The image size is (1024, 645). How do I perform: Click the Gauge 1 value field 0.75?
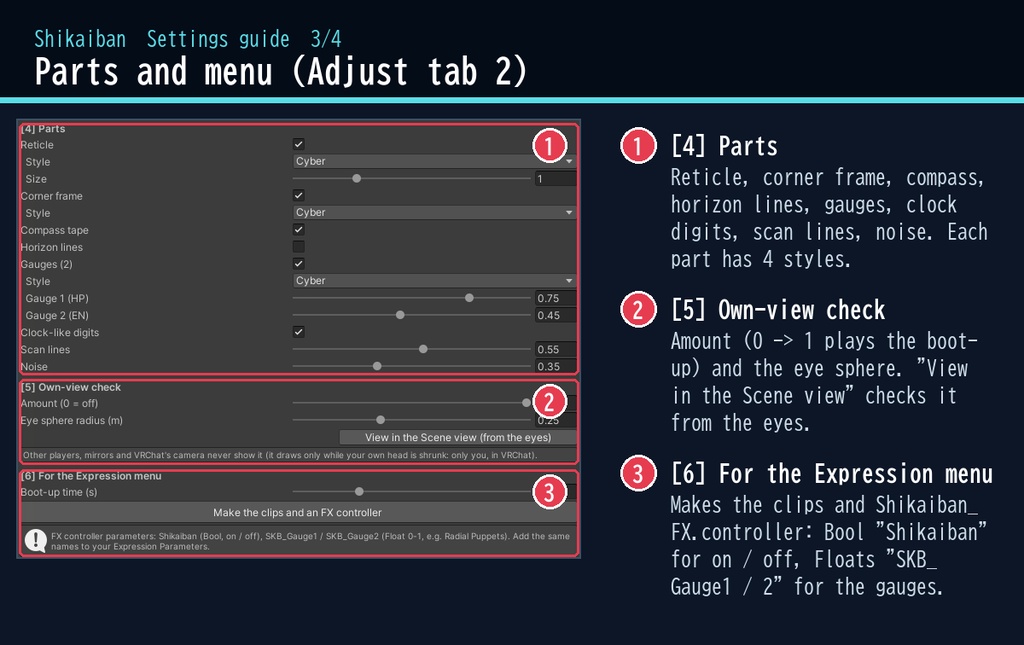pos(556,298)
